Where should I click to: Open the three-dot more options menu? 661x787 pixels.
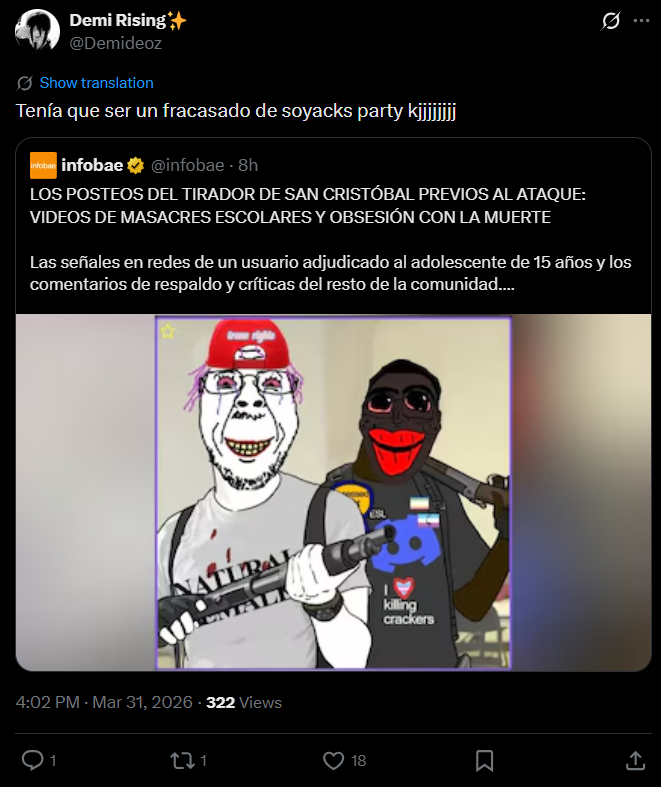tap(641, 21)
